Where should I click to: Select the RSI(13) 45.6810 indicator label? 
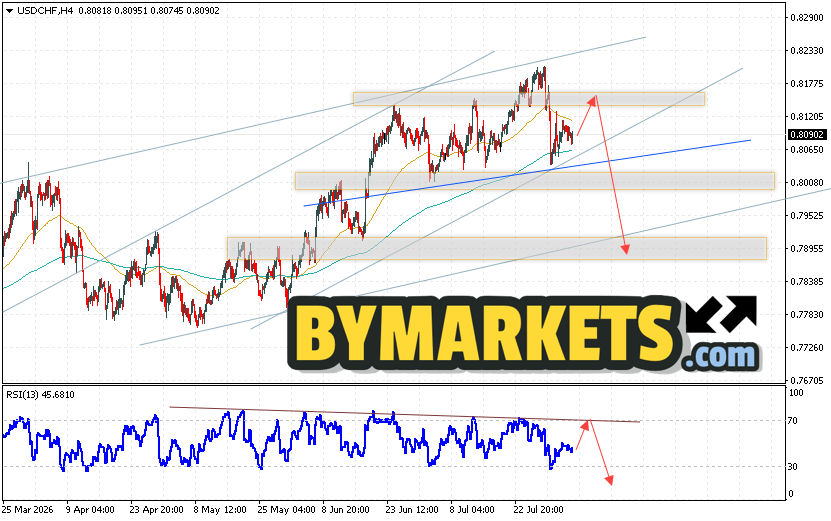[40, 395]
